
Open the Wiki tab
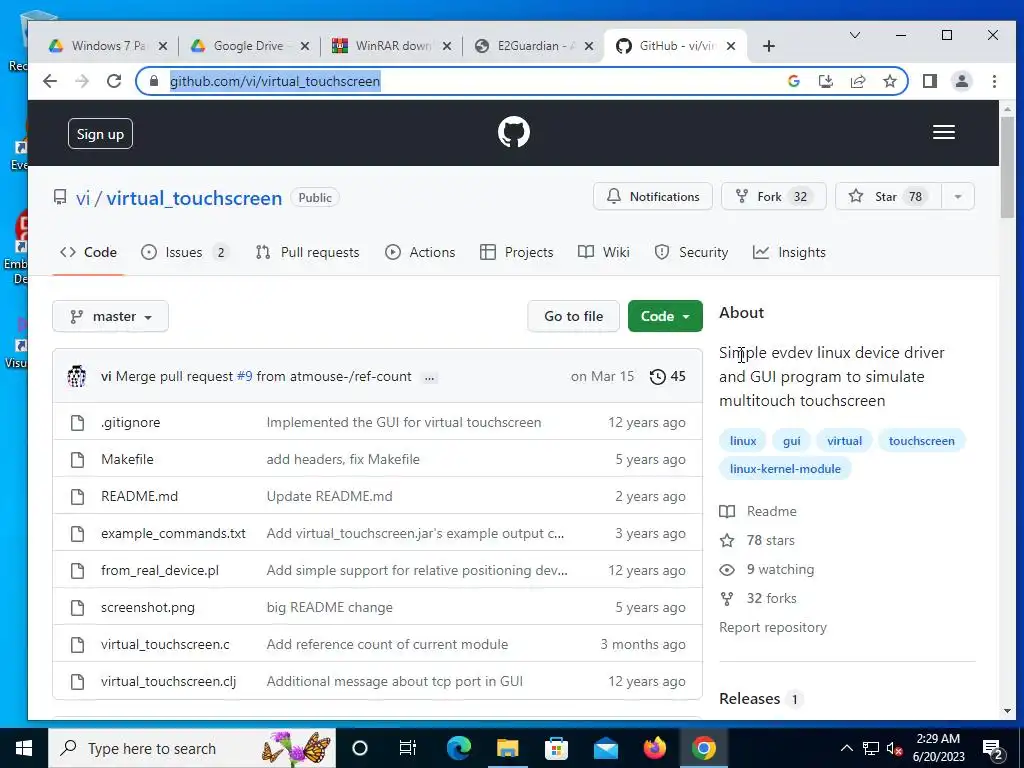tap(603, 252)
